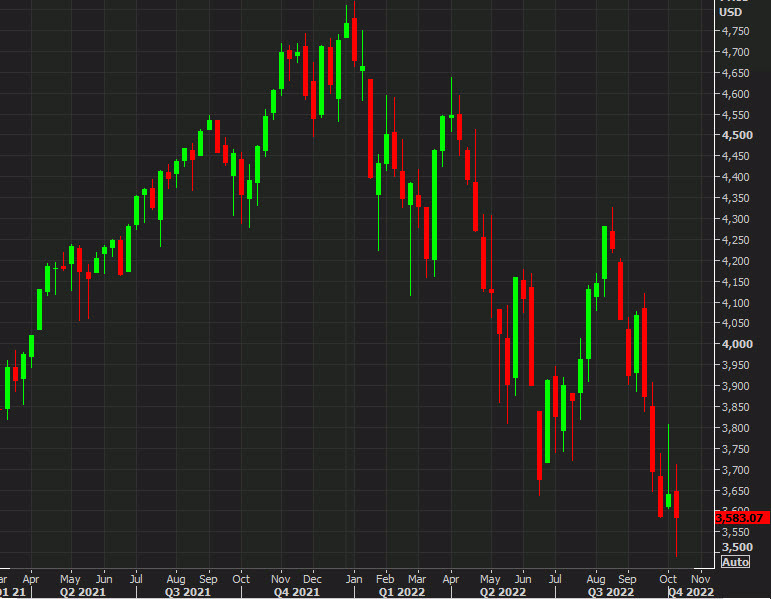Select the Q2 2022 quarter label

[x=503, y=592]
